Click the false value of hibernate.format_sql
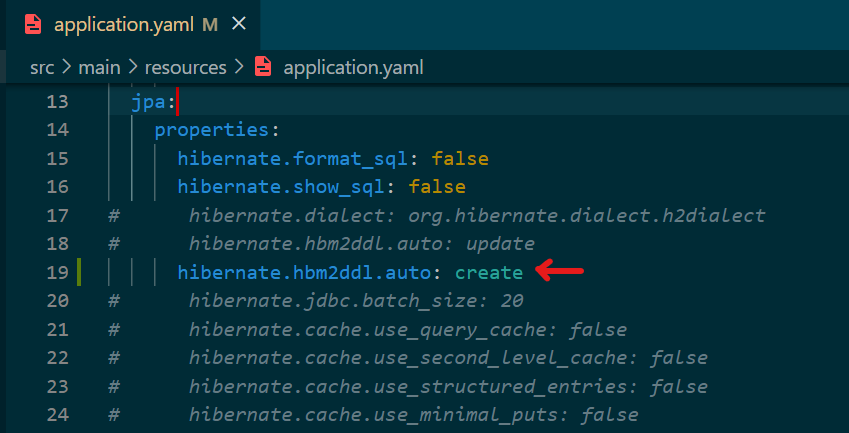Viewport: 849px width, 433px height. [460, 159]
